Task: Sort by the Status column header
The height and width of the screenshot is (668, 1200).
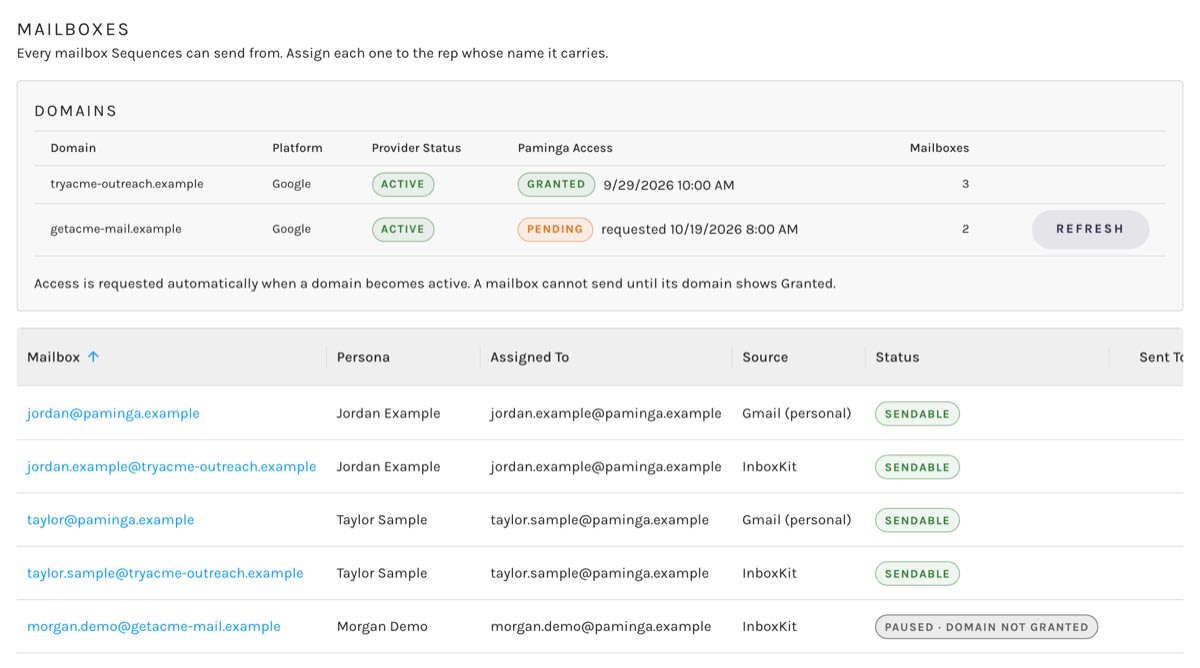Action: [x=897, y=357]
